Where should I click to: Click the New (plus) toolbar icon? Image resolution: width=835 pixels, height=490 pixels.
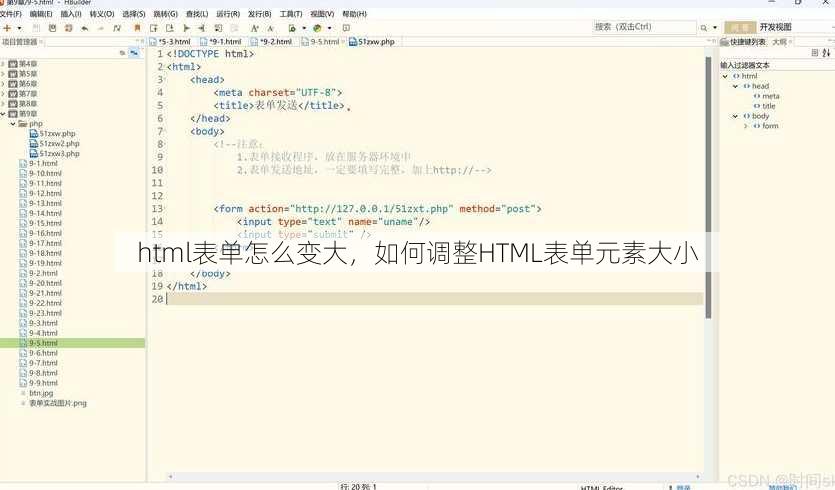click(x=7, y=28)
